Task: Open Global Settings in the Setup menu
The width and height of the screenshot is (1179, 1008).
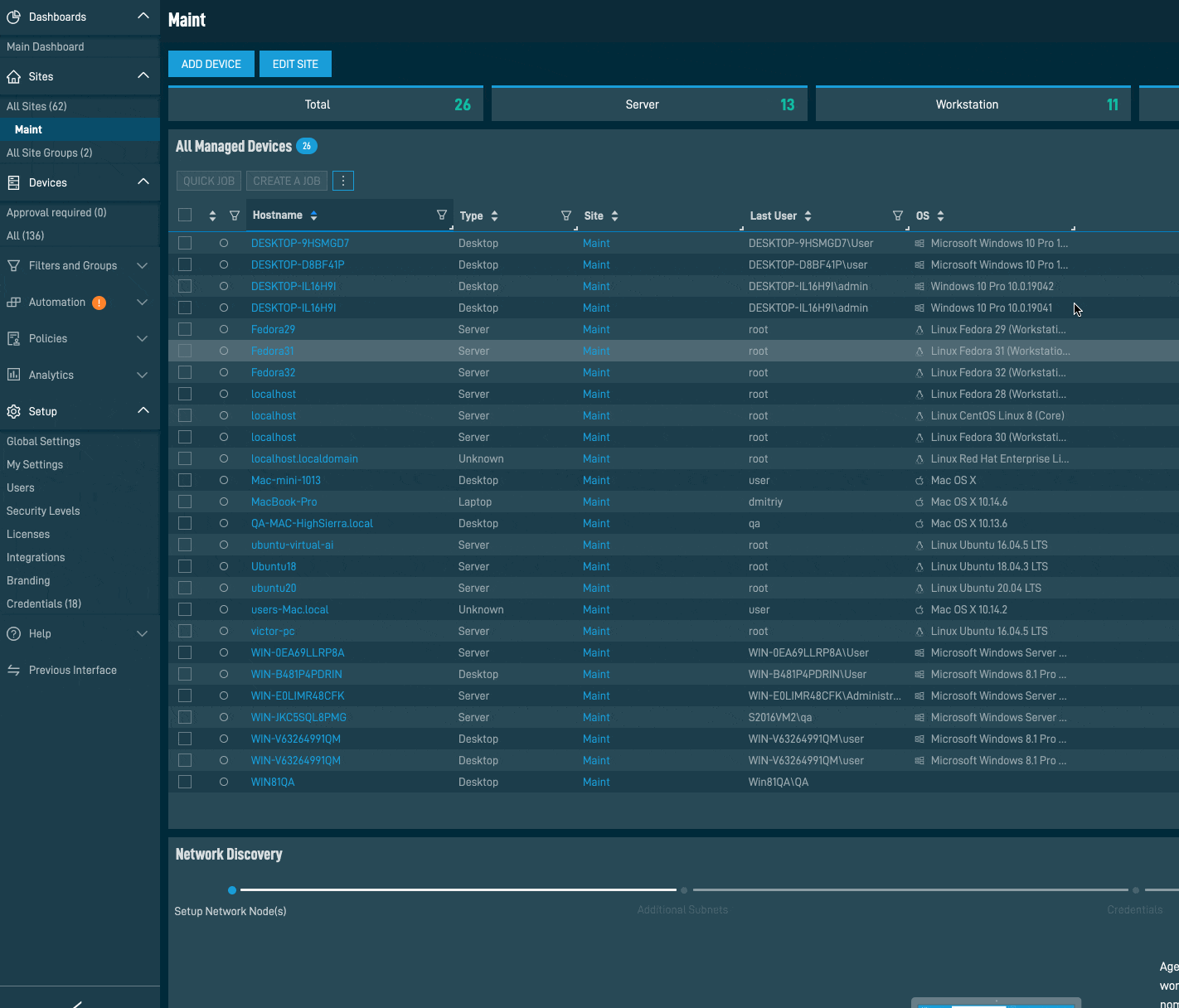Action: 44,442
